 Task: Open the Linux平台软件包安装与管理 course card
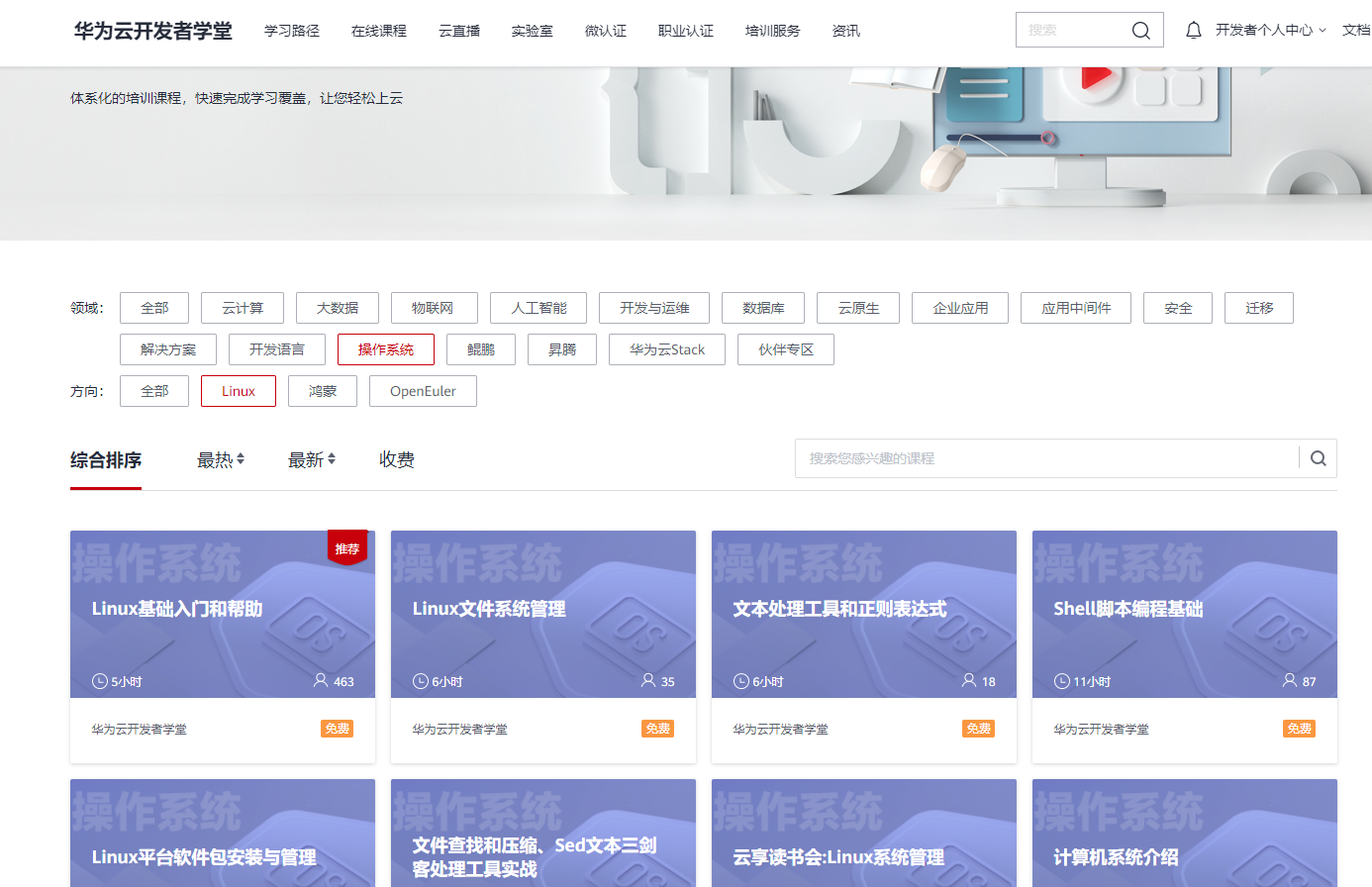coord(223,834)
